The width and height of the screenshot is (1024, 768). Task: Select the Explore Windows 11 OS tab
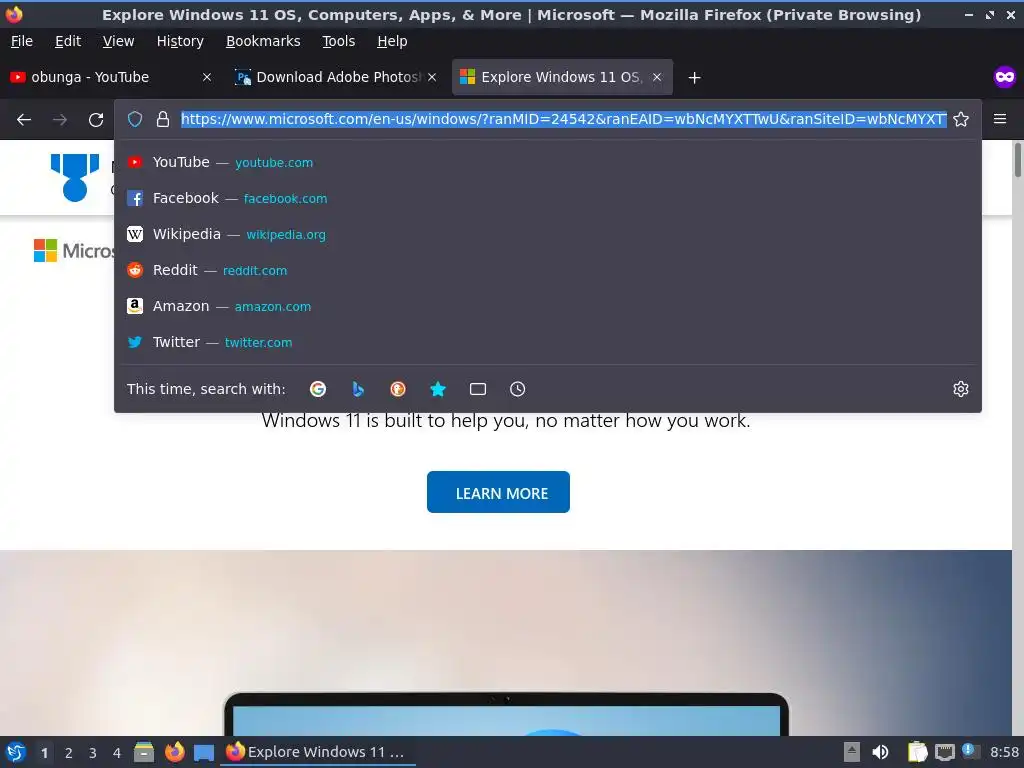coord(562,77)
